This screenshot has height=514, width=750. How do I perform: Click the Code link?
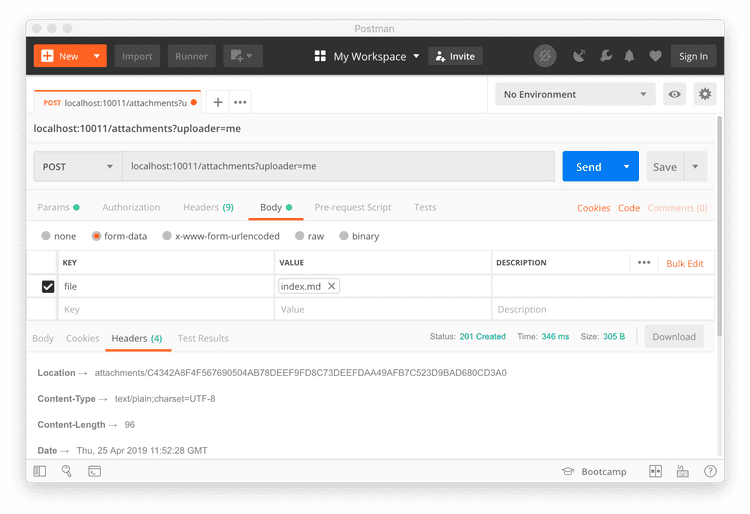click(629, 208)
